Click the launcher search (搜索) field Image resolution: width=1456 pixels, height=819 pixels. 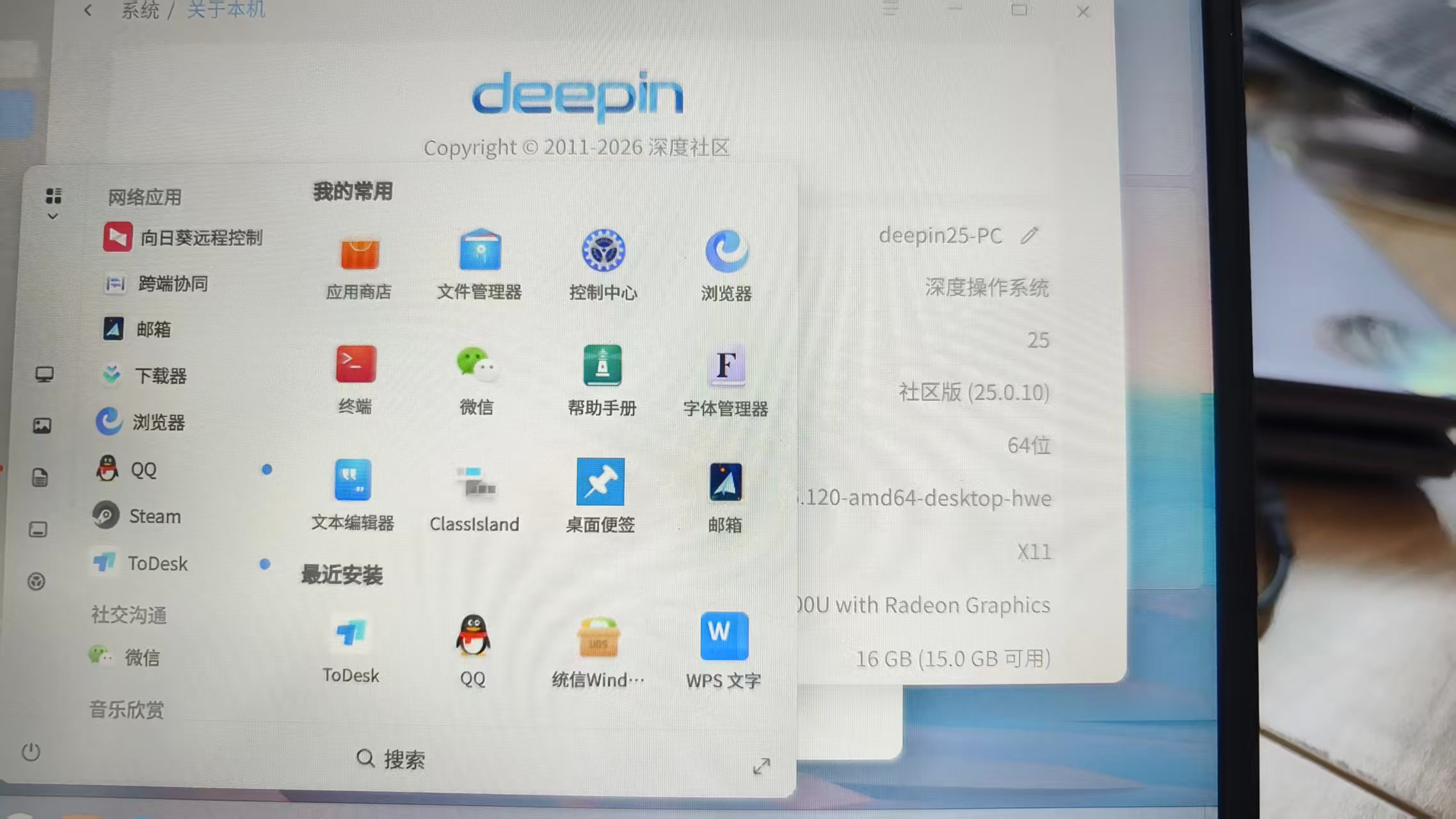click(403, 759)
